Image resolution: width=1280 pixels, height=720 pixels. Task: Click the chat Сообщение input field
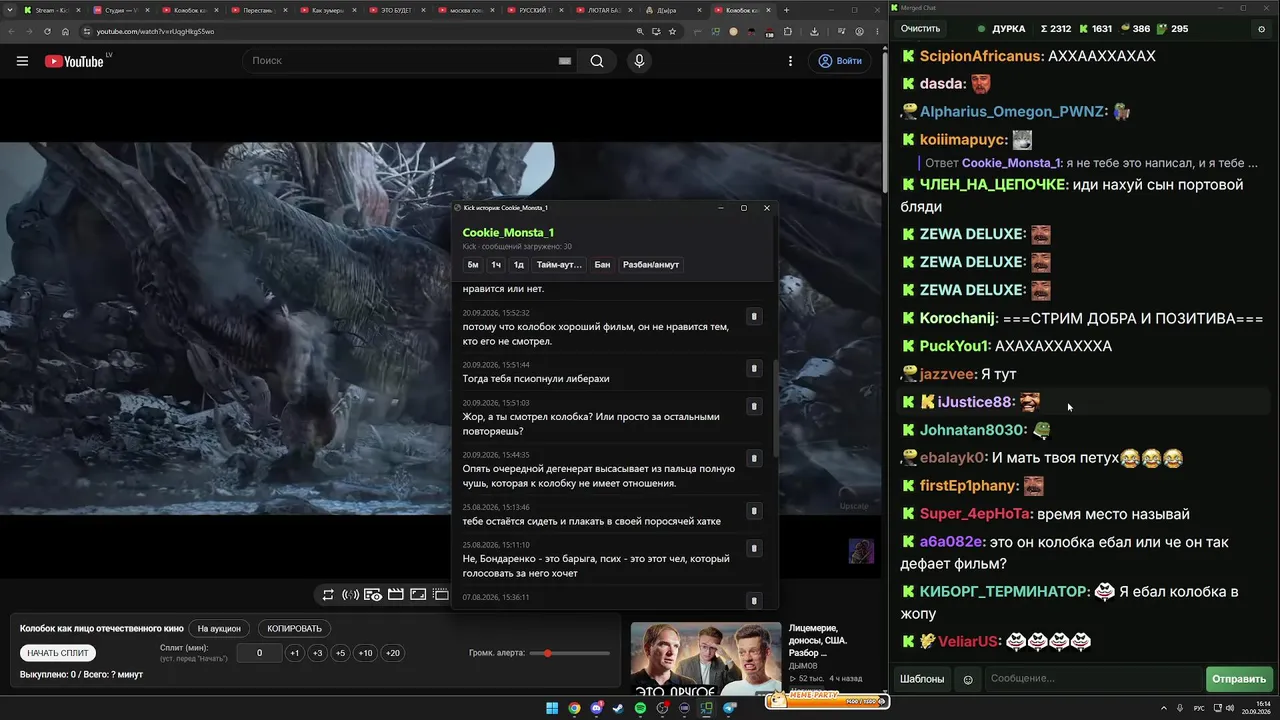[x=1094, y=679]
